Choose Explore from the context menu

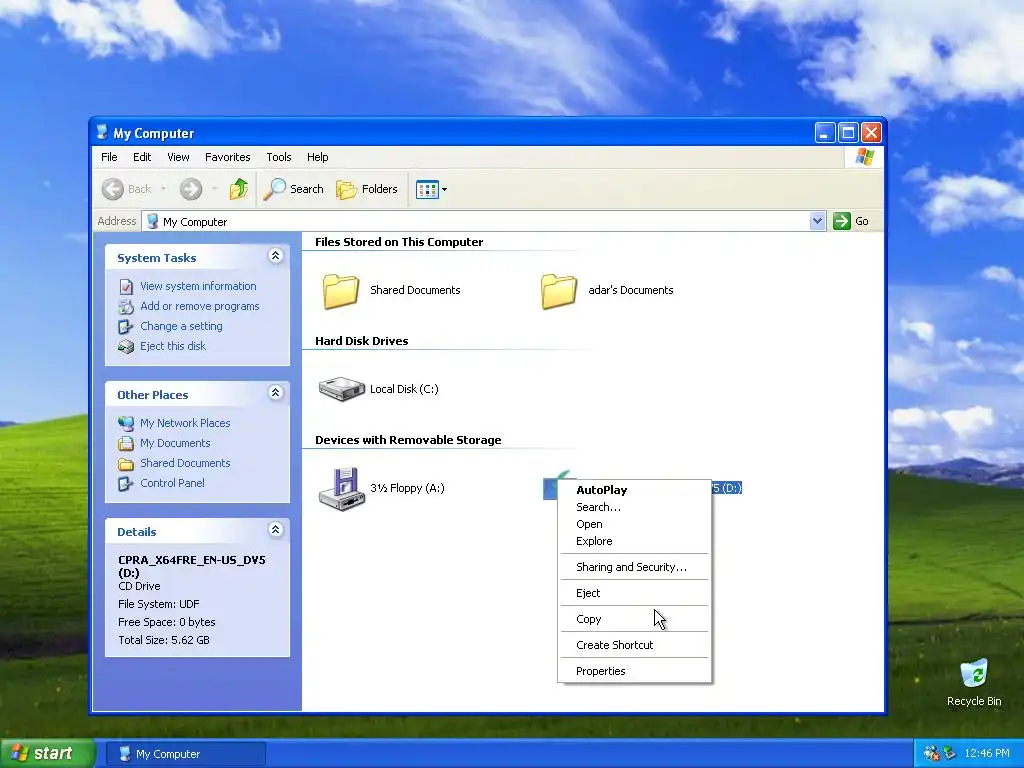point(634,541)
